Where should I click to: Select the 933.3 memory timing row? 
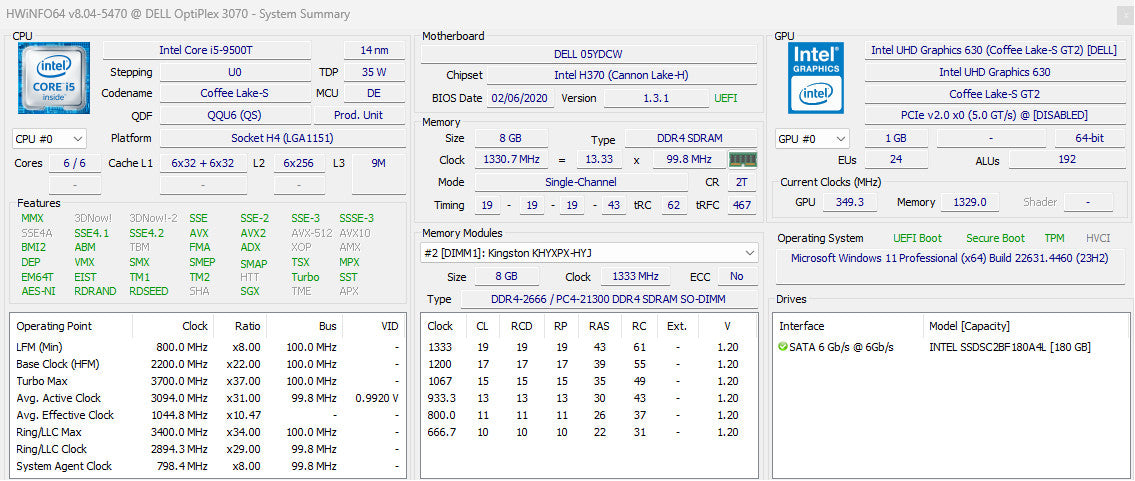tap(589, 398)
